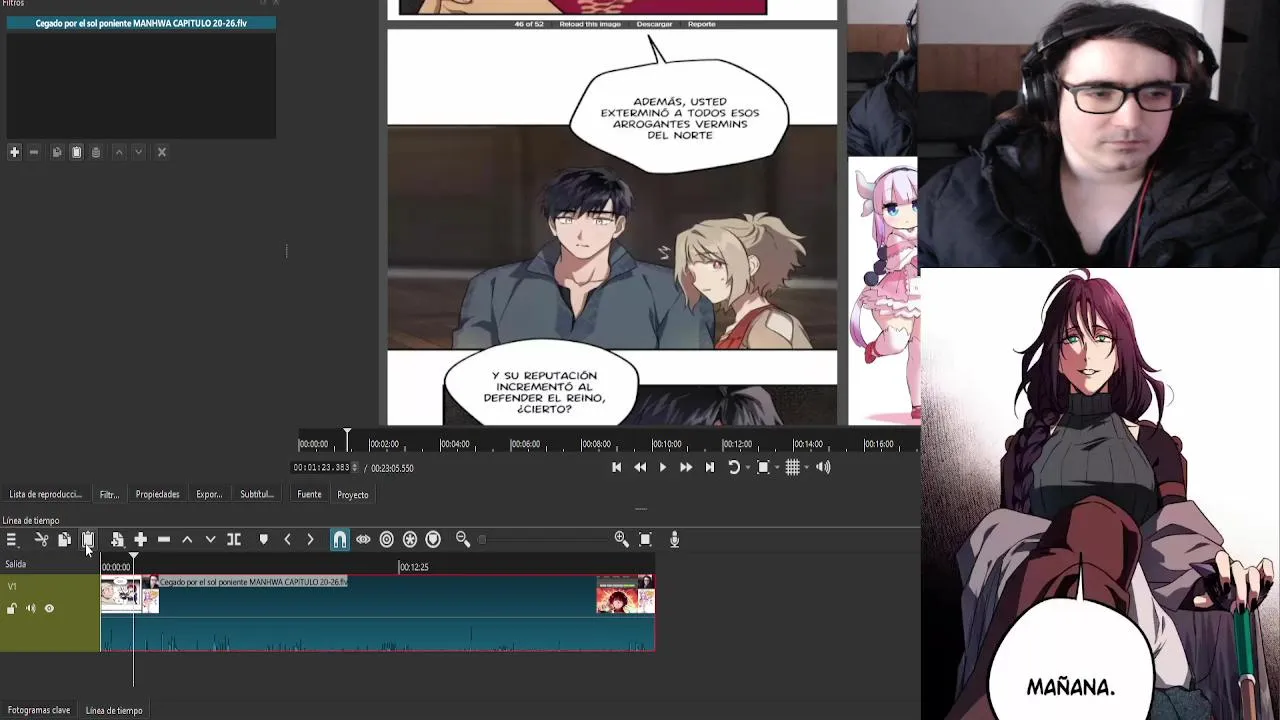Screen dimensions: 1280x720
Task: Lock the V1 track
Action: (x=12, y=608)
